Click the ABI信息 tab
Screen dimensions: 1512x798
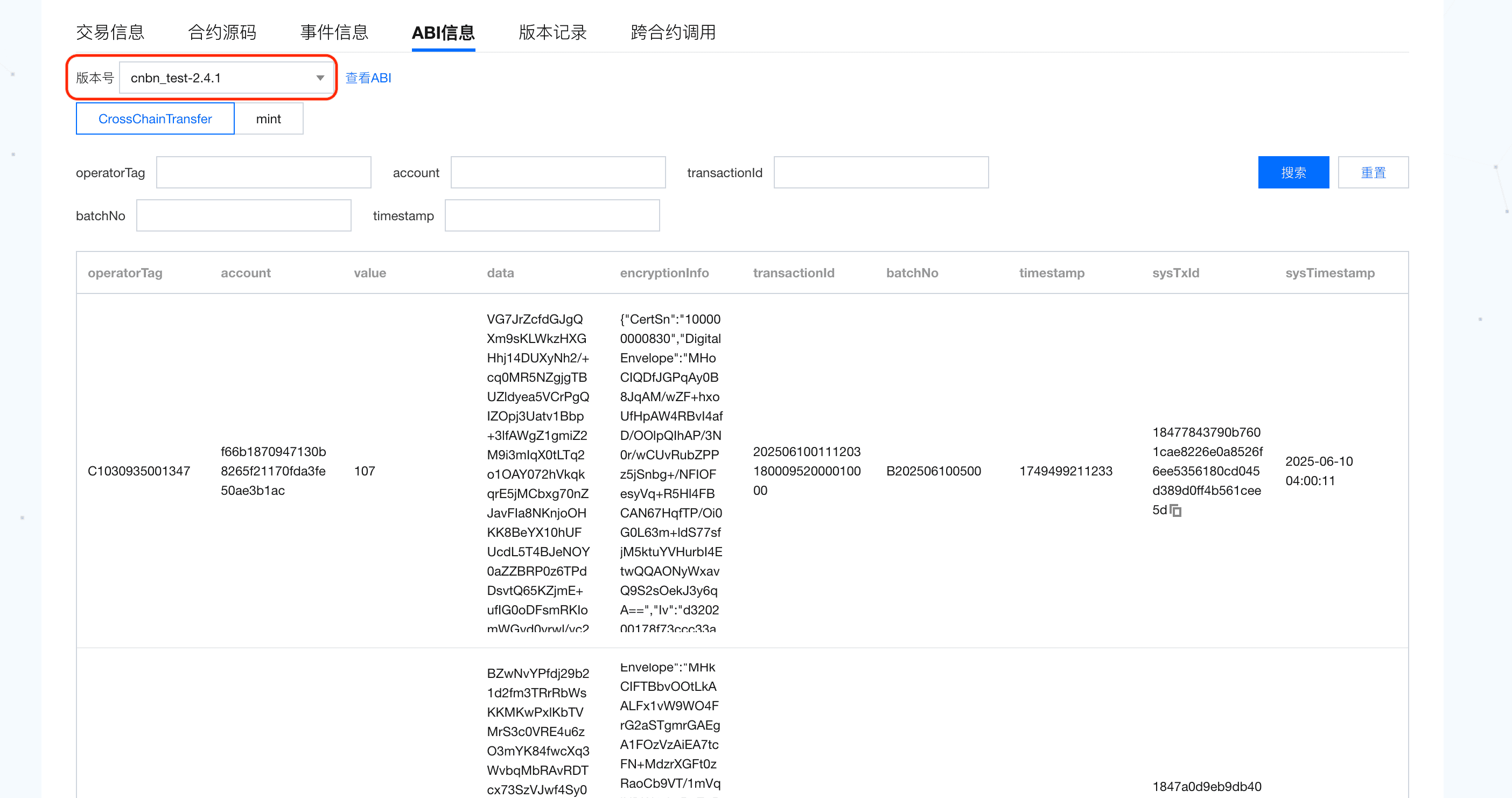tap(443, 32)
